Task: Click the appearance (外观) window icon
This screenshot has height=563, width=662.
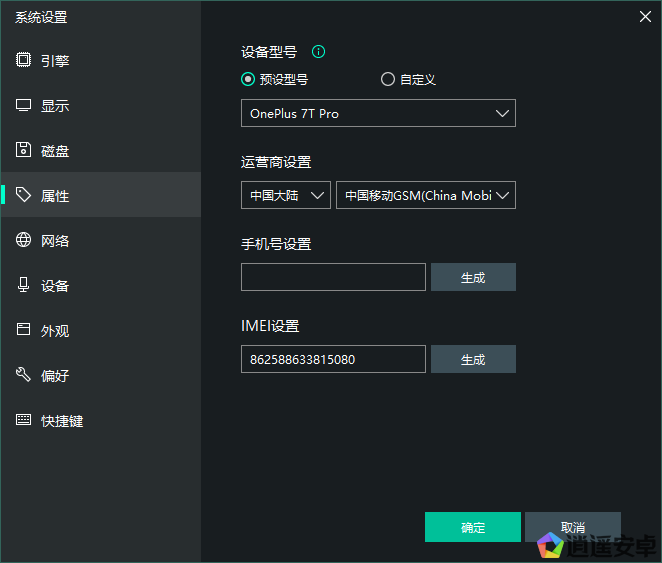Action: pos(24,330)
